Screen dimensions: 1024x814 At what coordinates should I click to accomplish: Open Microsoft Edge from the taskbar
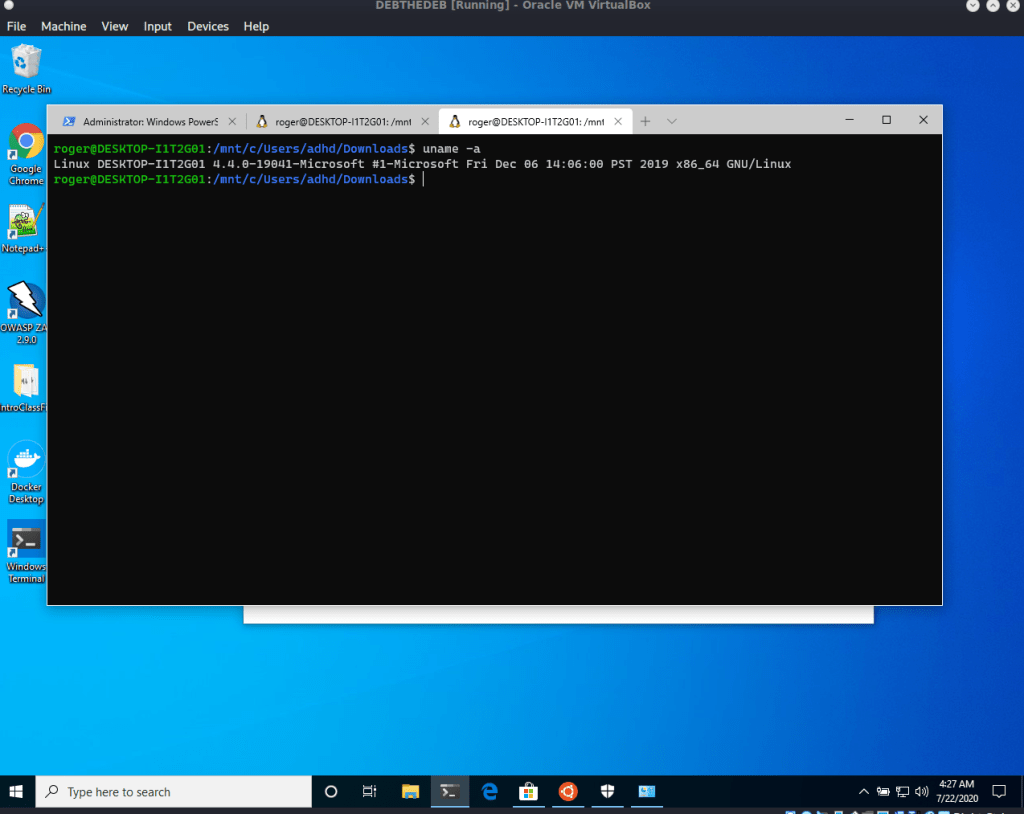click(490, 791)
